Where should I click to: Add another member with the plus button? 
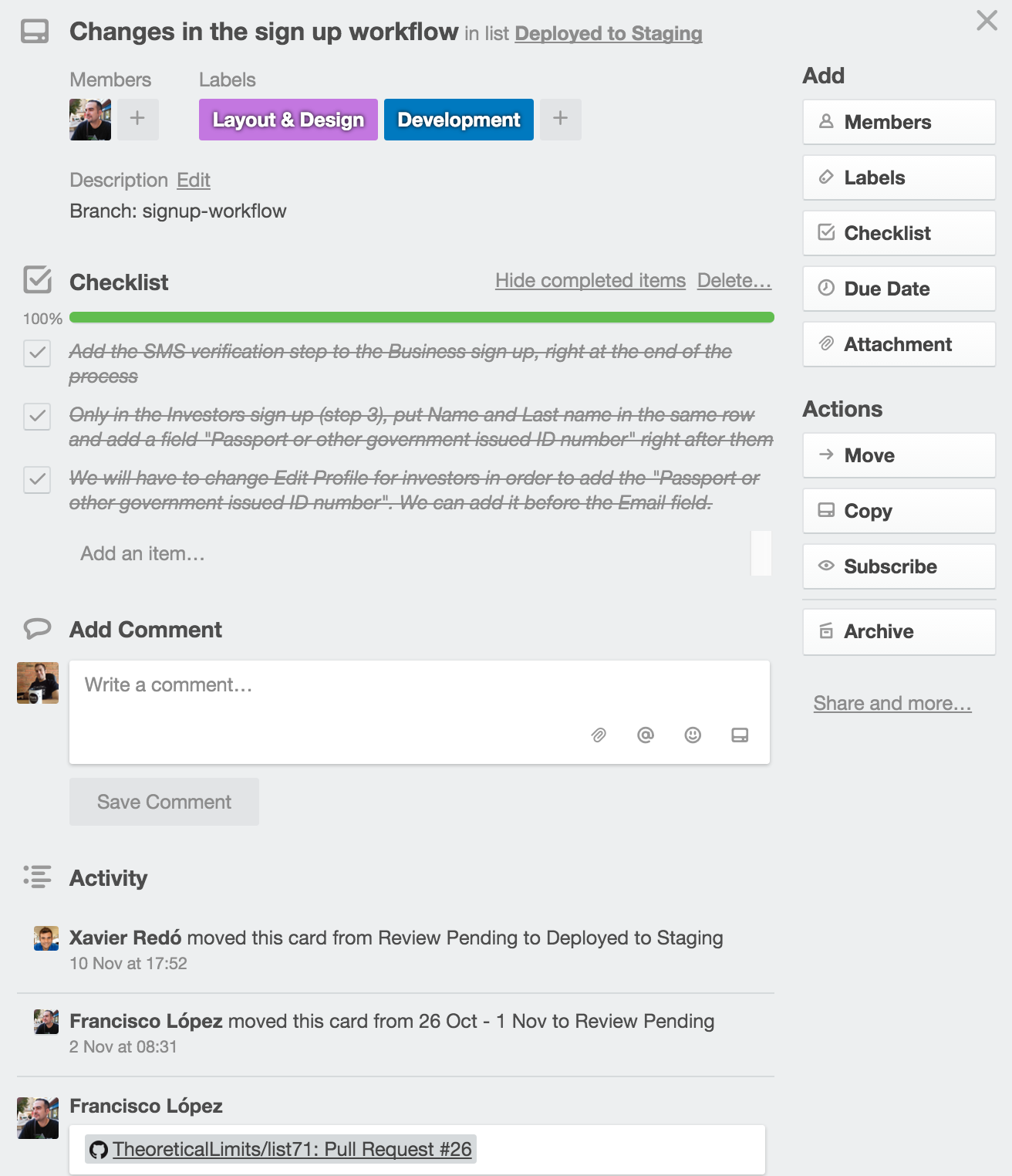click(137, 120)
